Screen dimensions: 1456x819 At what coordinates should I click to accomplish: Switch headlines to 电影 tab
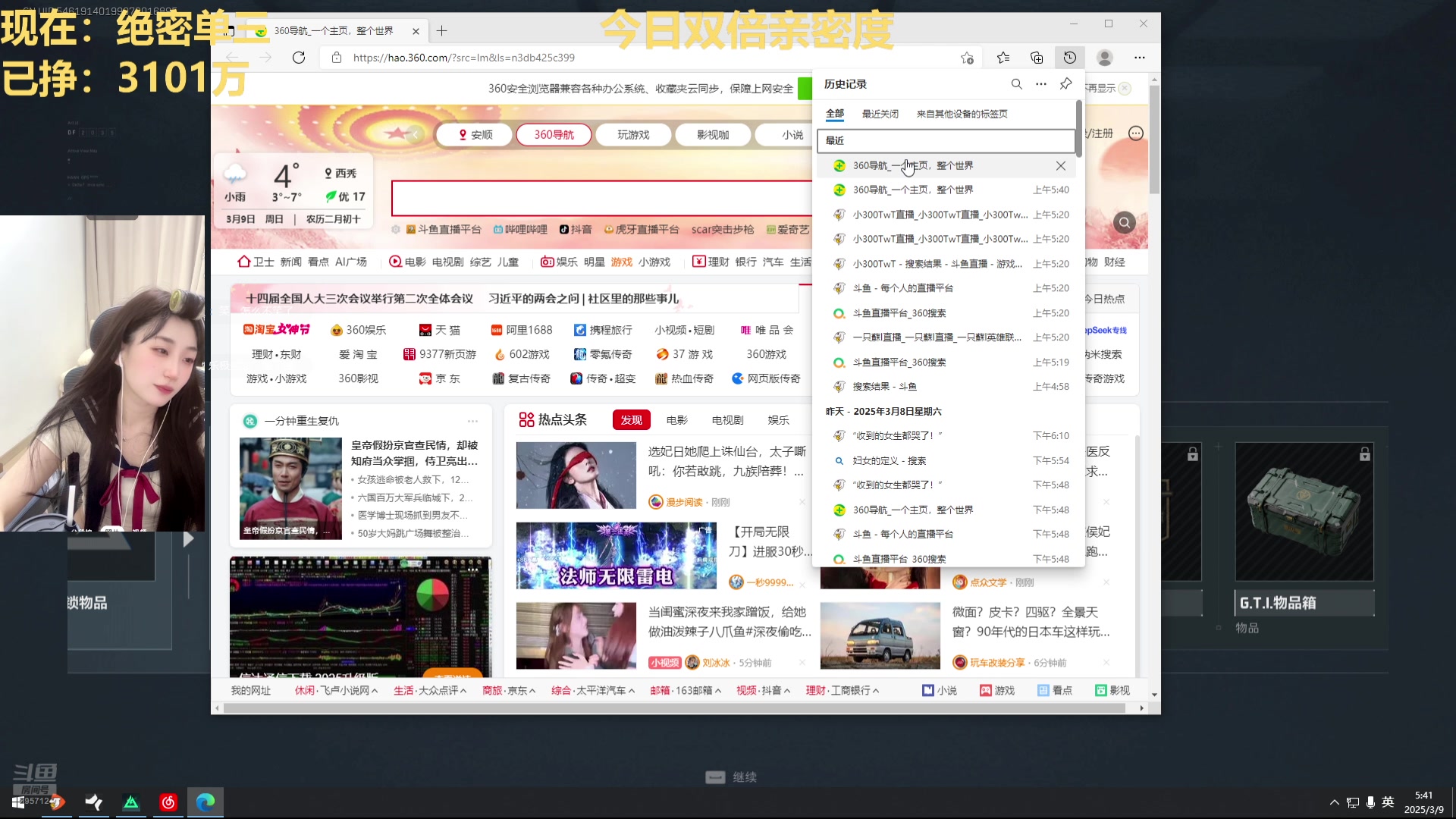[x=677, y=420]
